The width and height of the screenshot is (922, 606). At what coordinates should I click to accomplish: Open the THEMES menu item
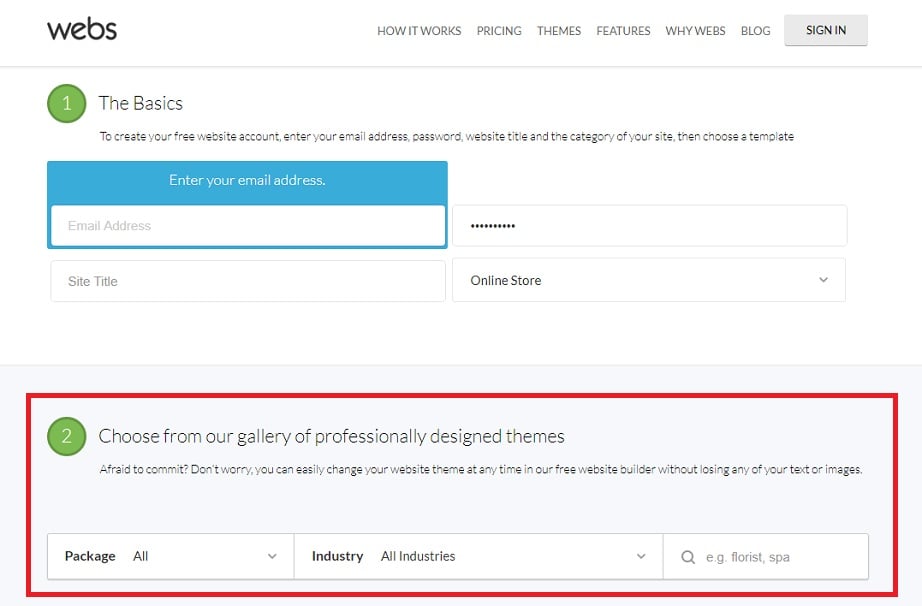pos(559,31)
